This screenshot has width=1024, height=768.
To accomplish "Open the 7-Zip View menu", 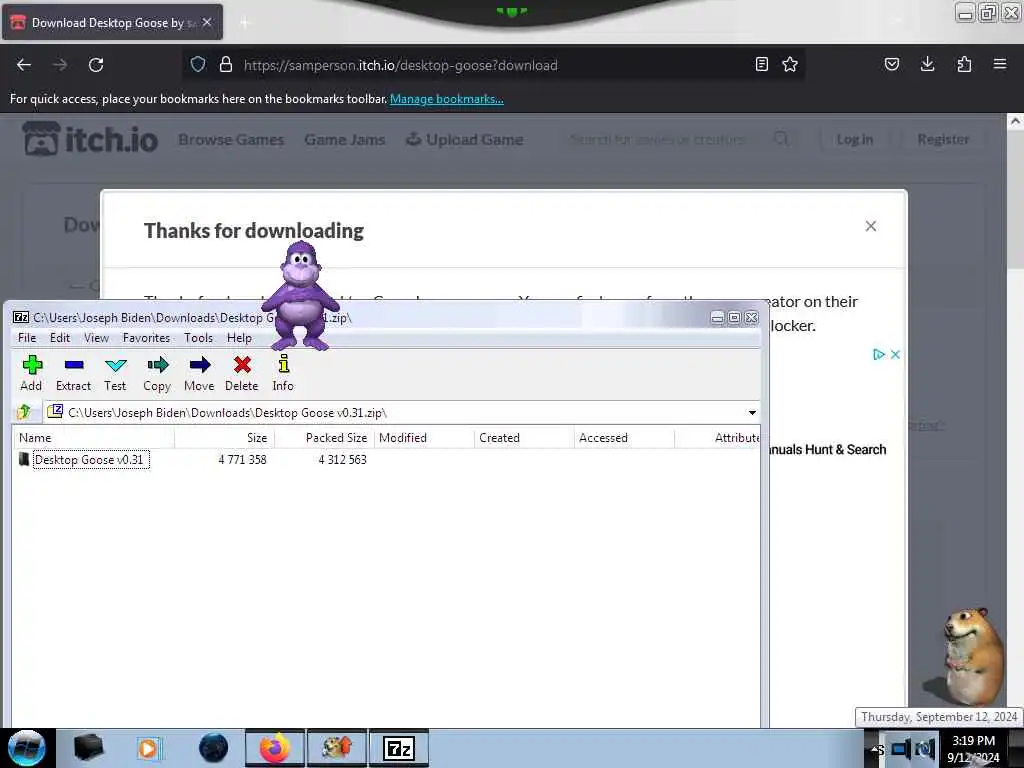I will [96, 338].
